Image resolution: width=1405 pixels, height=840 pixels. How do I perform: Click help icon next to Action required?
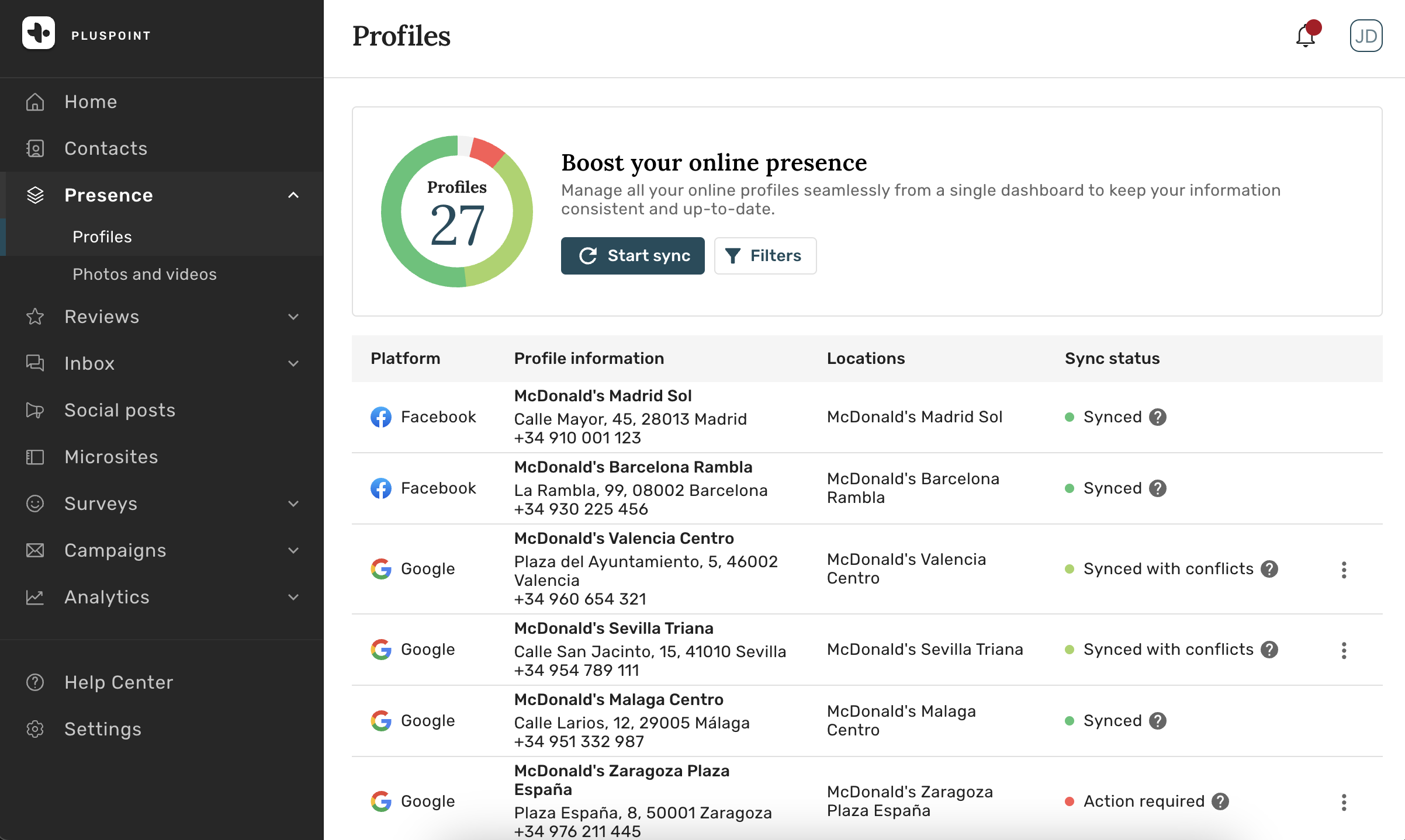[x=1220, y=801]
